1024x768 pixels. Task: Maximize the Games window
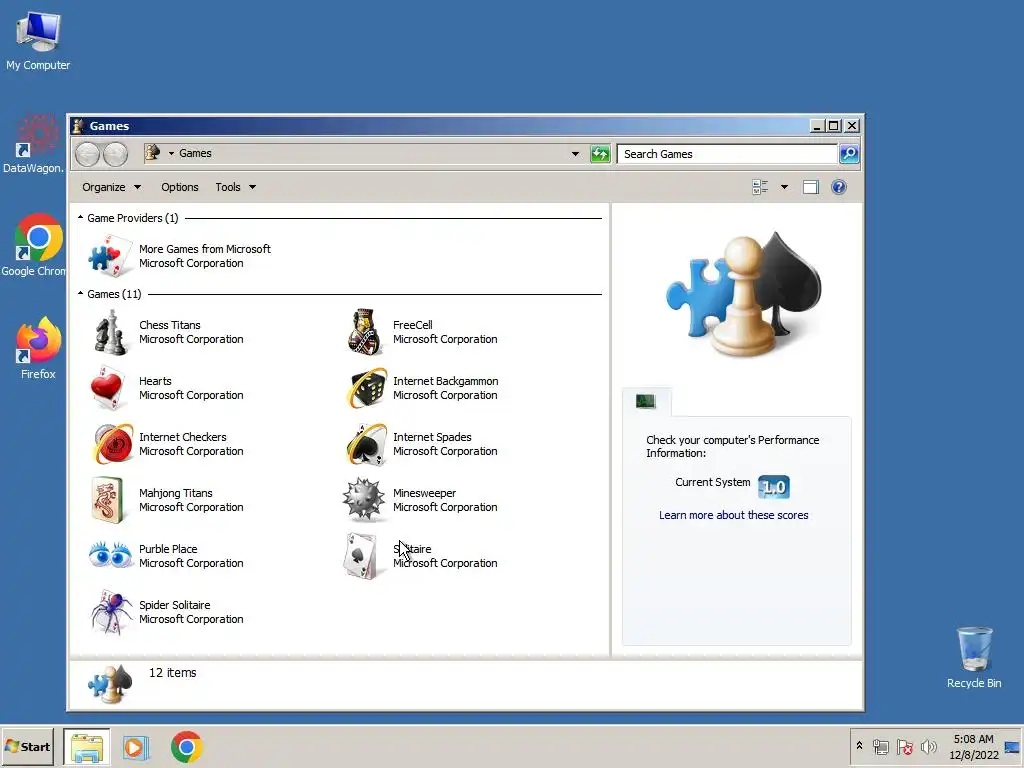tap(834, 125)
